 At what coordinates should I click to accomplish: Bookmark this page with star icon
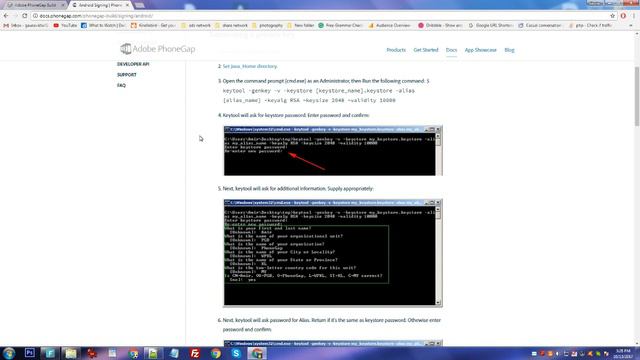(x=612, y=16)
